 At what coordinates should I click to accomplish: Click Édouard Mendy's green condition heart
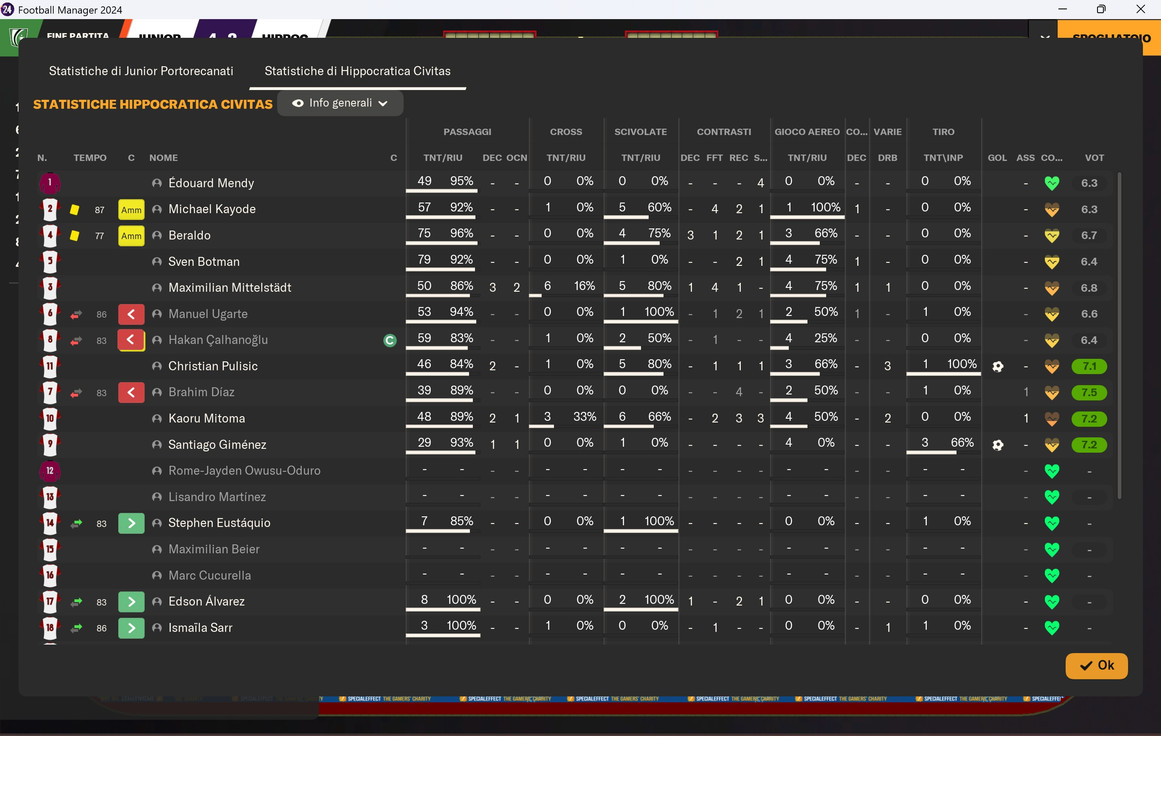[1051, 183]
